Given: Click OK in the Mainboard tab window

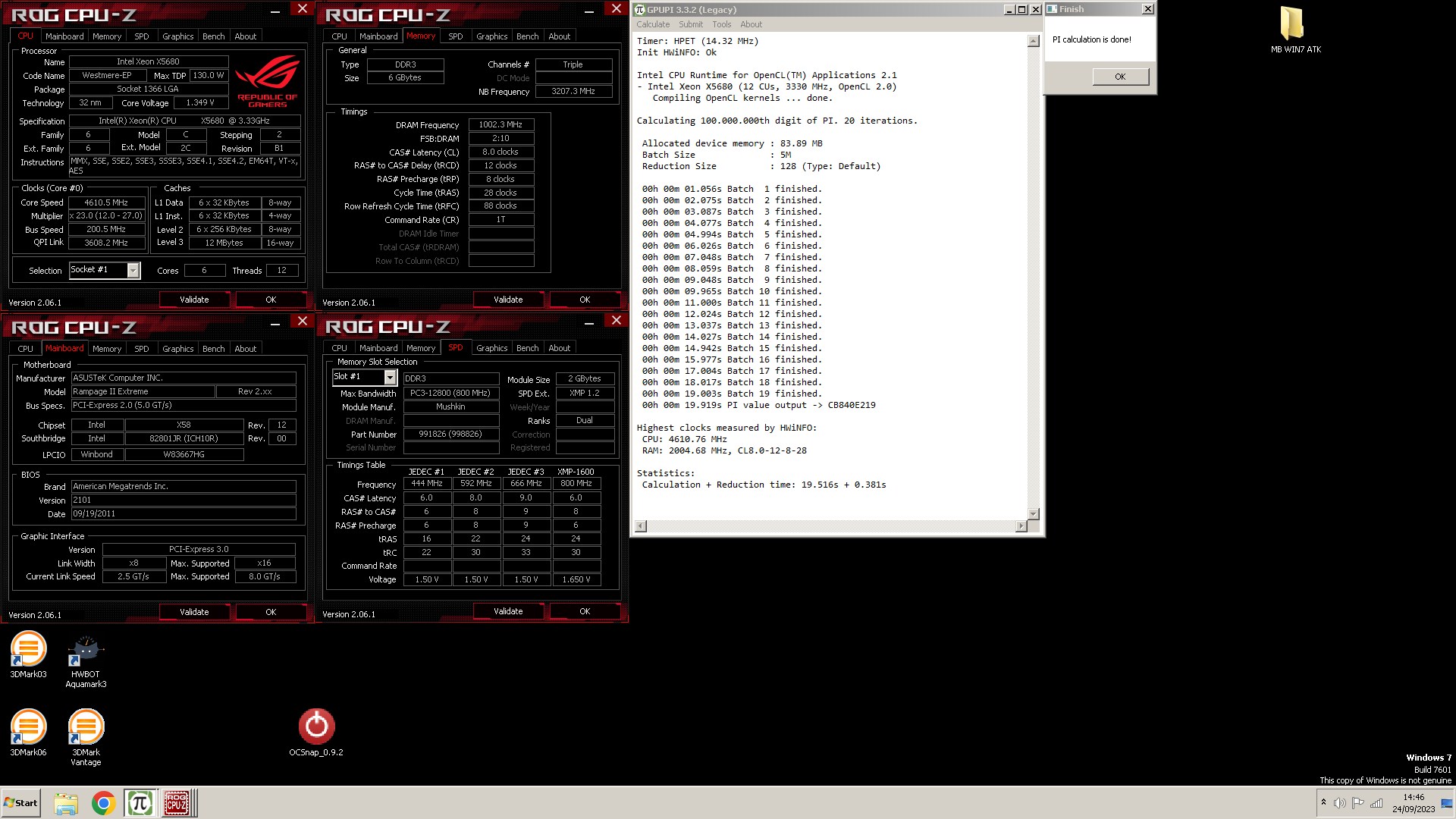Looking at the screenshot, I should pos(271,612).
